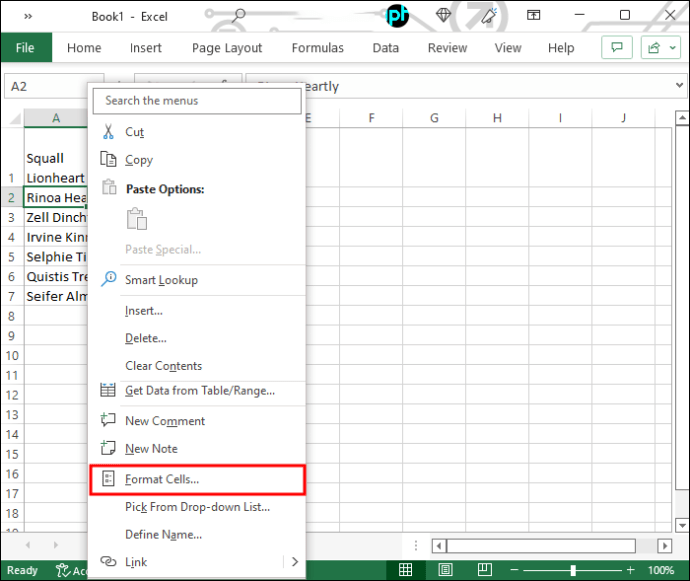Click the search magnifier in title bar
Viewport: 690px width, 581px height.
tap(239, 15)
